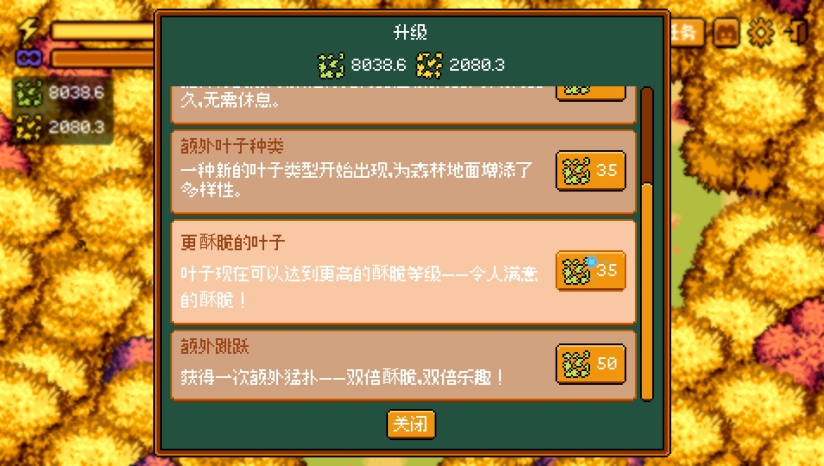
Task: Click the yellow leaf currency icon in dialog header
Action: click(429, 65)
